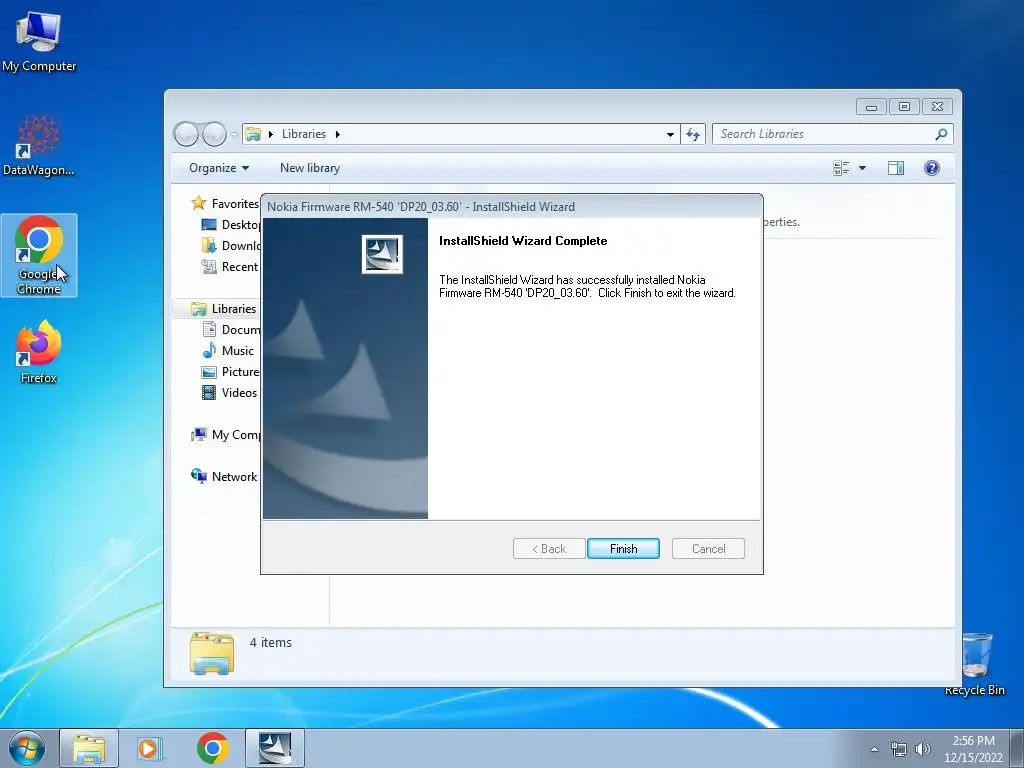Click the Explorer forward navigation arrow
This screenshot has width=1024, height=768.
(214, 134)
